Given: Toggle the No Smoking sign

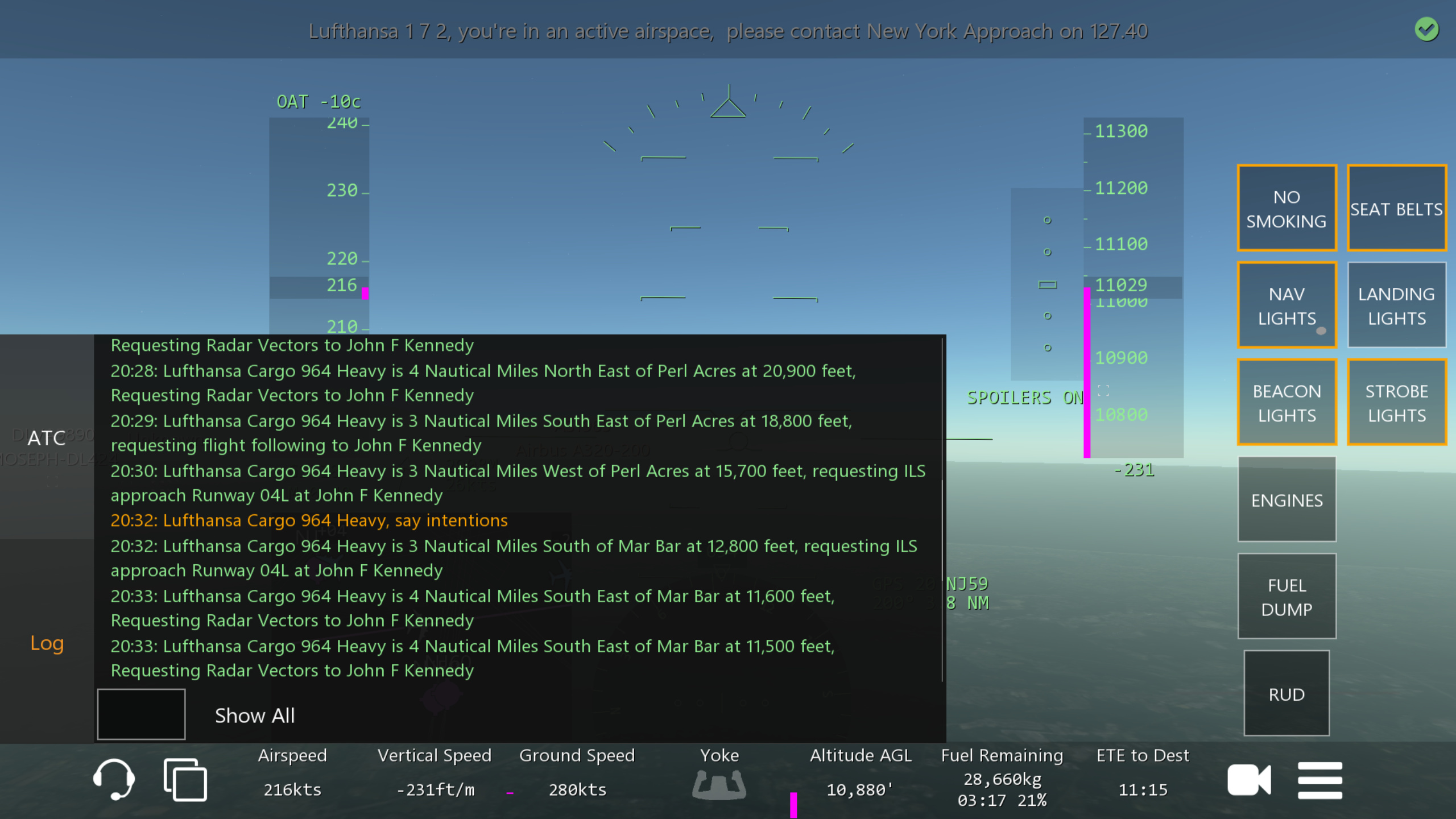Looking at the screenshot, I should (1287, 208).
